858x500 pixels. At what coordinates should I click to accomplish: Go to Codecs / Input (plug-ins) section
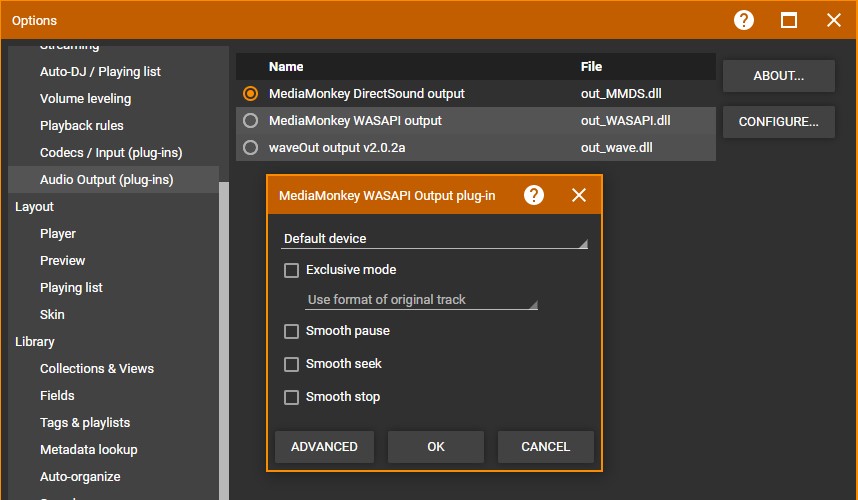[111, 153]
